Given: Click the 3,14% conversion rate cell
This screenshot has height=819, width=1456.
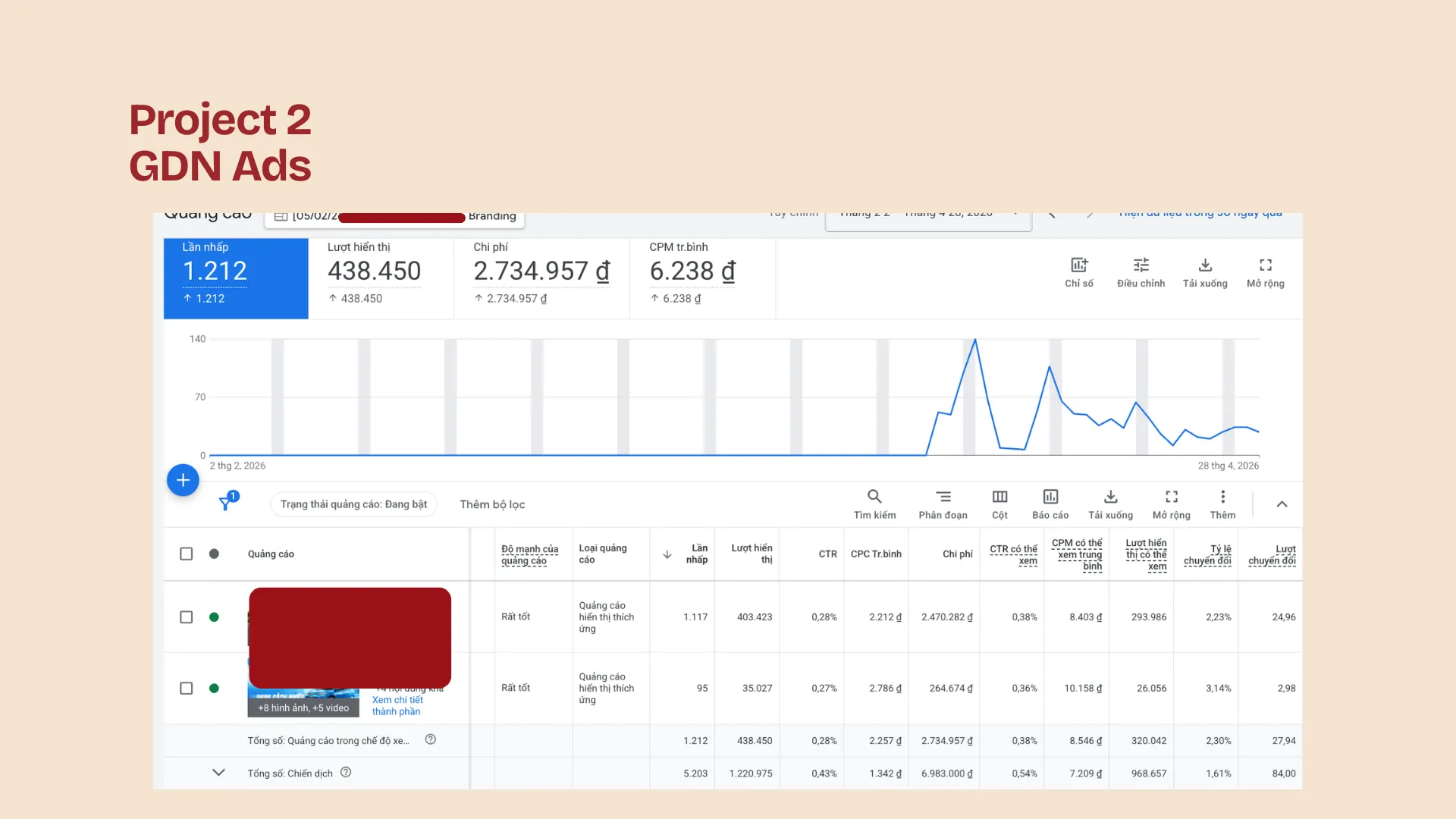Looking at the screenshot, I should (1219, 689).
